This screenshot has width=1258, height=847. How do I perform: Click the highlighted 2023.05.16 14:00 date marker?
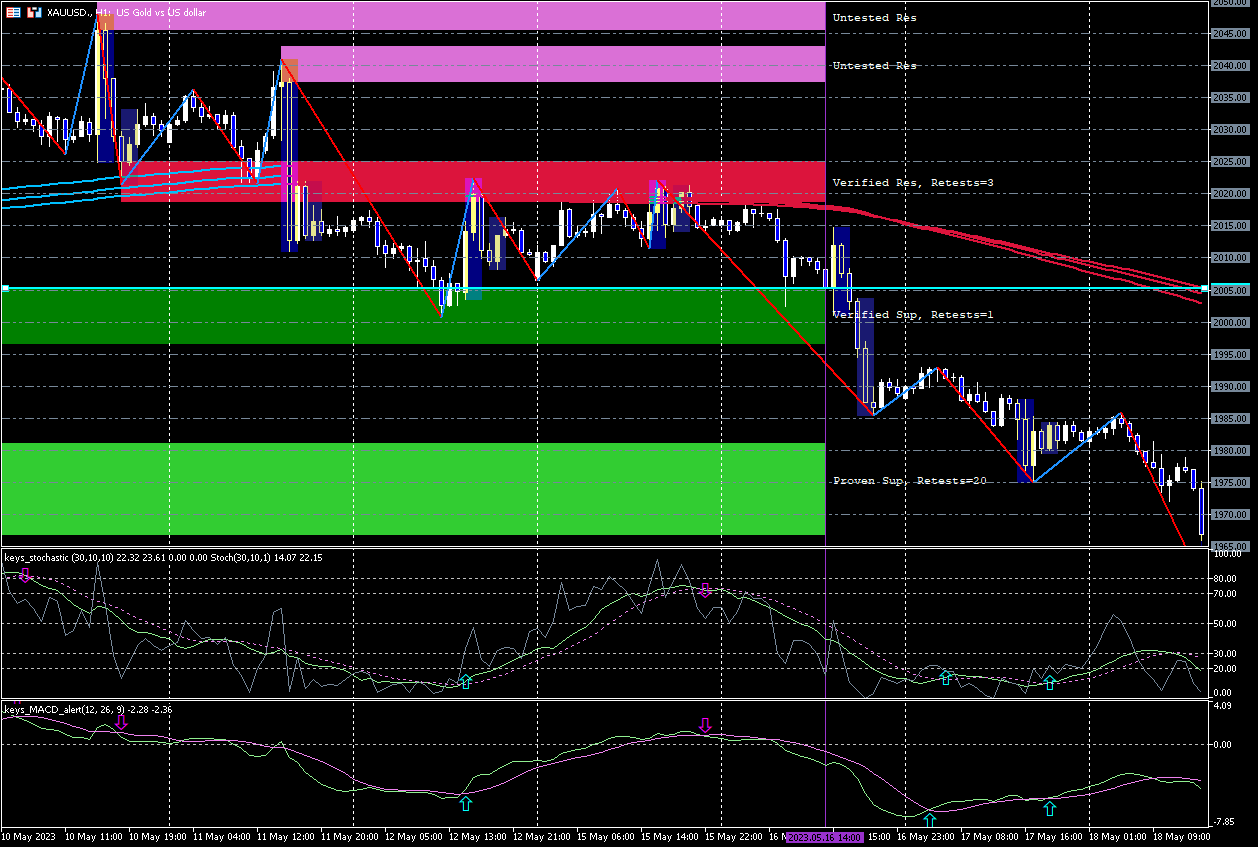pyautogui.click(x=825, y=836)
